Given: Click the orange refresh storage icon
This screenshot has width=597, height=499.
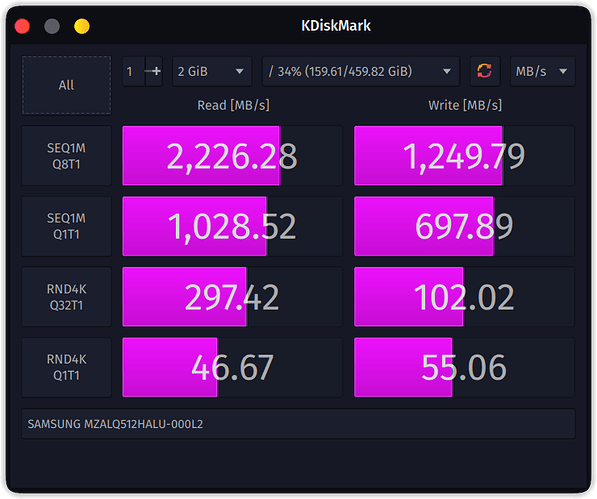Looking at the screenshot, I should point(484,71).
